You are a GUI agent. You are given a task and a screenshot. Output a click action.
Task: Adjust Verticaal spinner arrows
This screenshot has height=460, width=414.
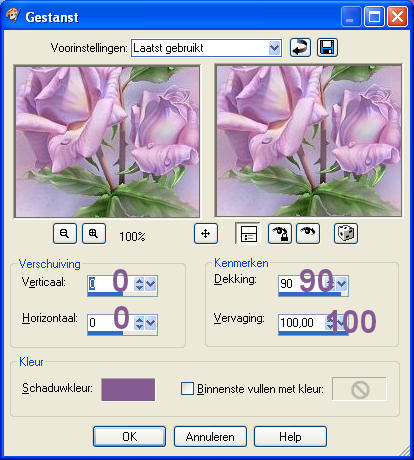tap(139, 284)
